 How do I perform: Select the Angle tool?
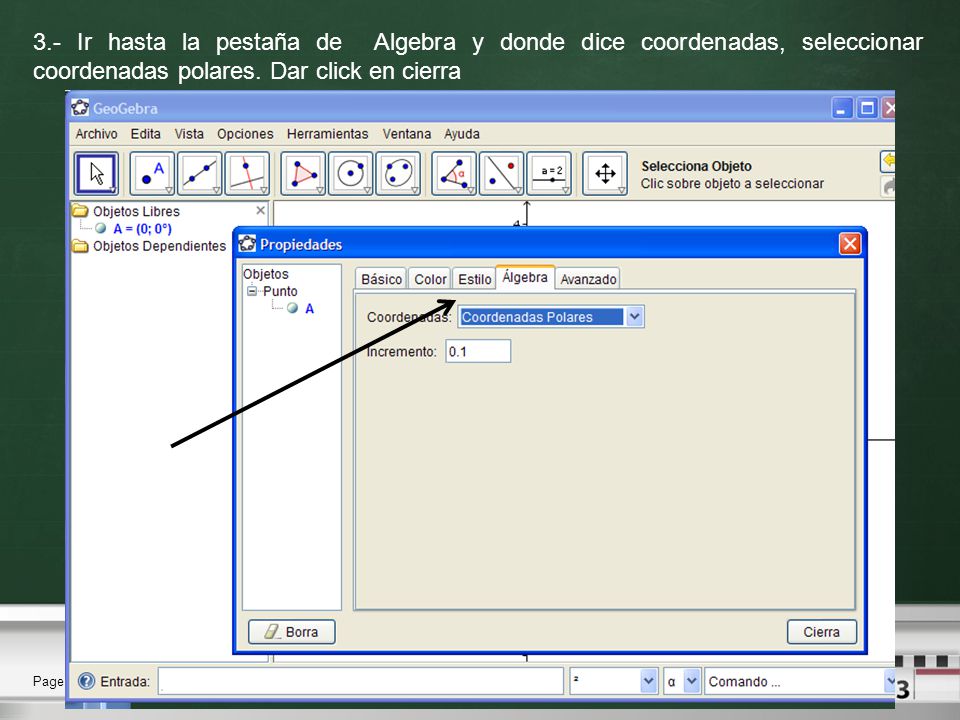[x=454, y=173]
